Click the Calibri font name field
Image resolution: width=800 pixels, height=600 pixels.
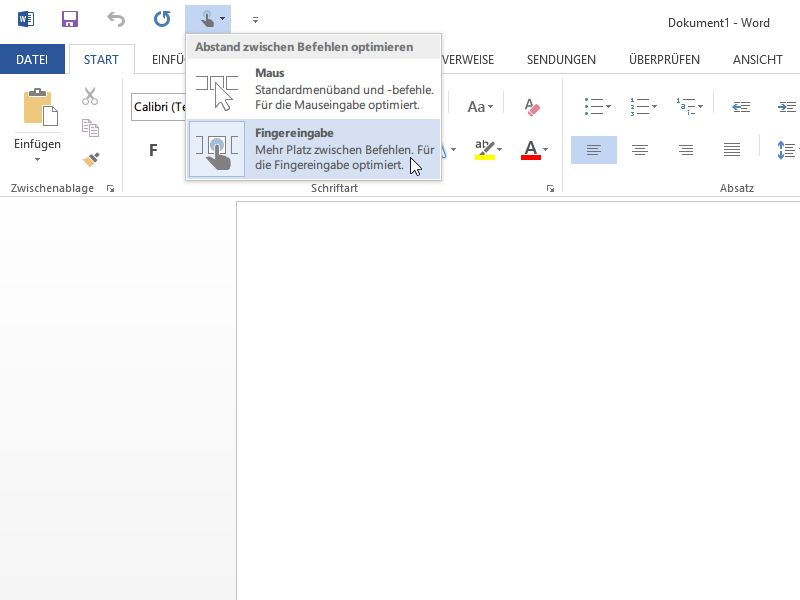pos(159,107)
